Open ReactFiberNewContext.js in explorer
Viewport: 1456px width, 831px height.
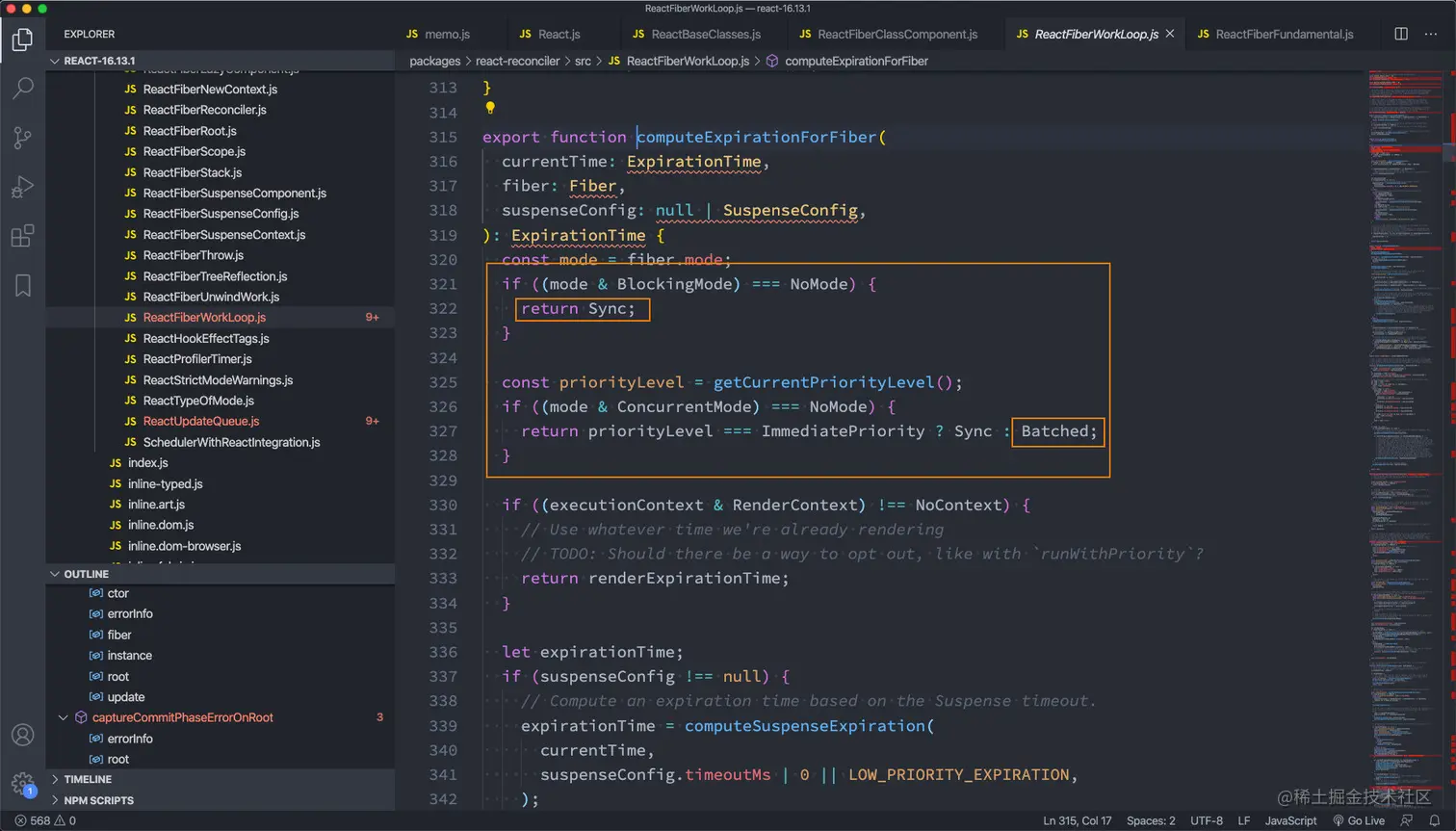210,90
